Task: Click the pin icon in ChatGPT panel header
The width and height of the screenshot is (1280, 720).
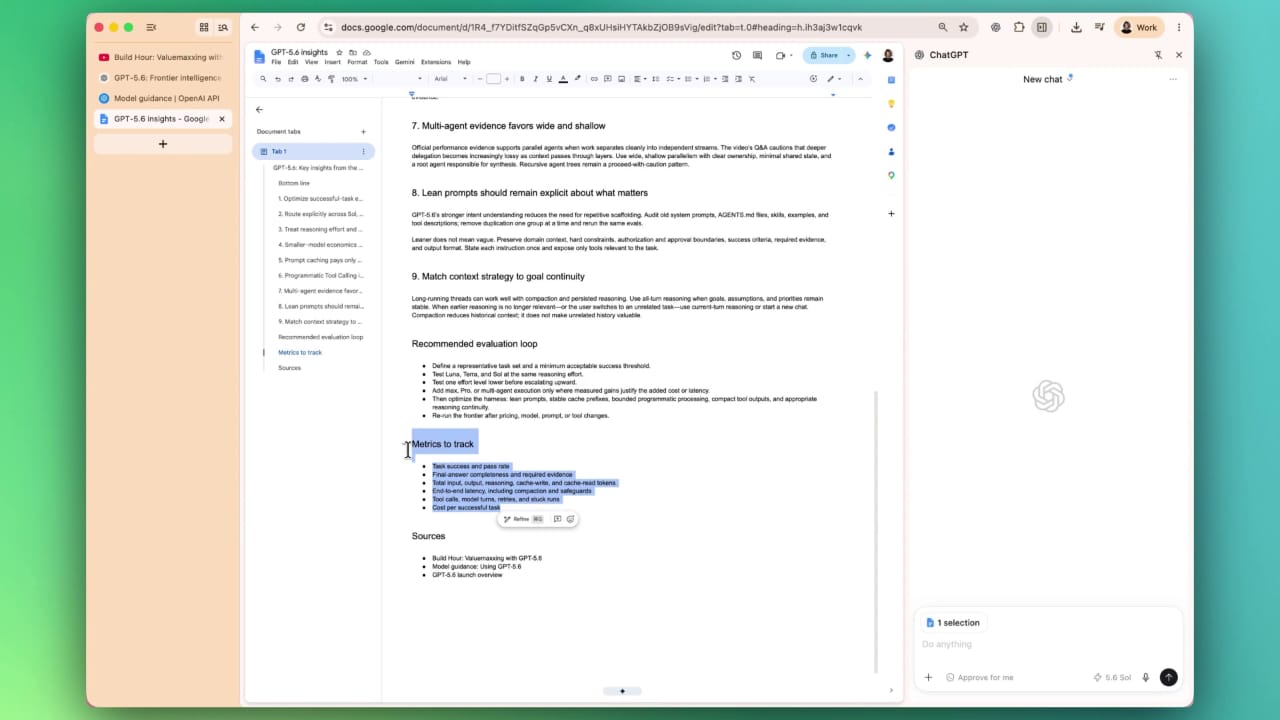Action: [1158, 55]
